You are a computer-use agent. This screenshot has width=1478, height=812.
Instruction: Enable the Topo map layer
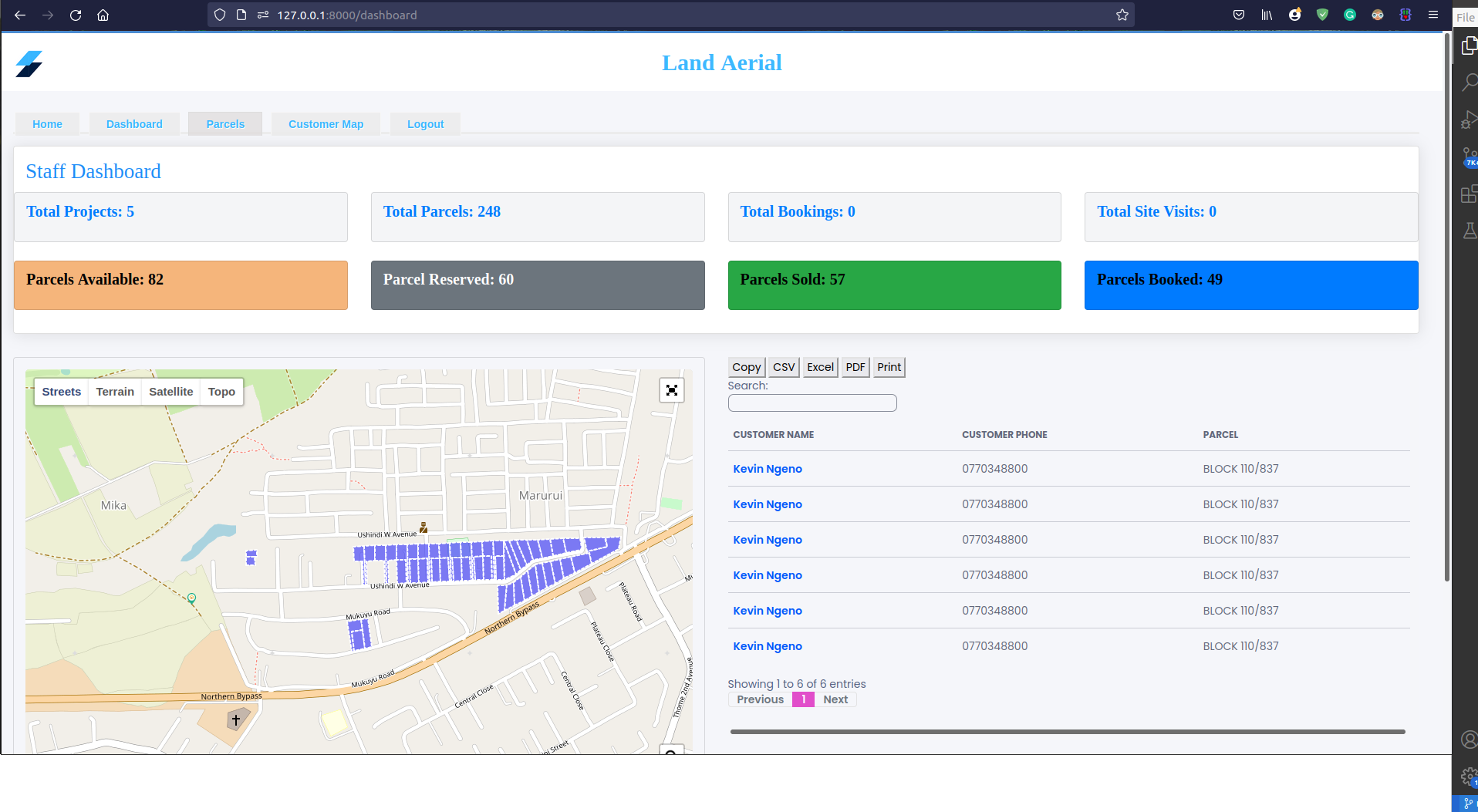click(x=221, y=391)
